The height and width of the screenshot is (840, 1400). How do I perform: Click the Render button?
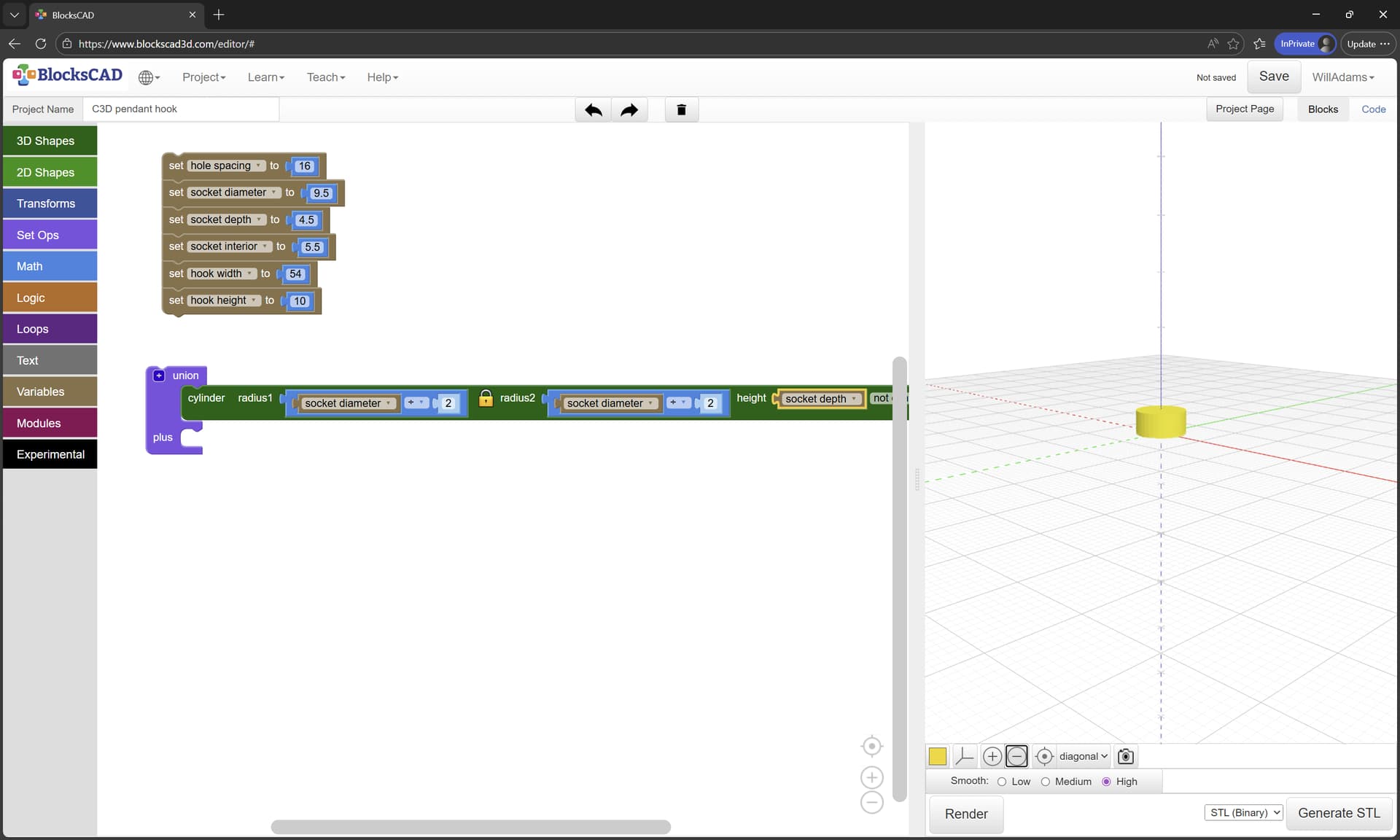pos(965,814)
